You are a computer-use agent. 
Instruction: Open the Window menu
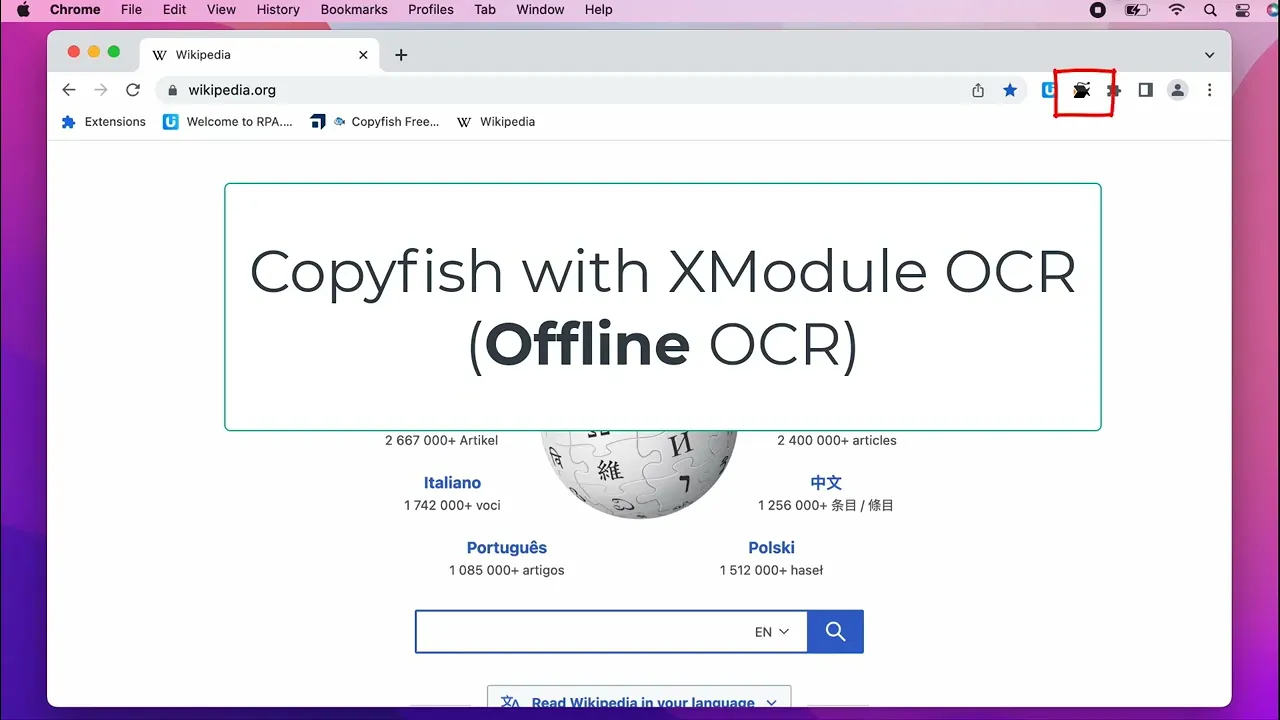point(540,10)
